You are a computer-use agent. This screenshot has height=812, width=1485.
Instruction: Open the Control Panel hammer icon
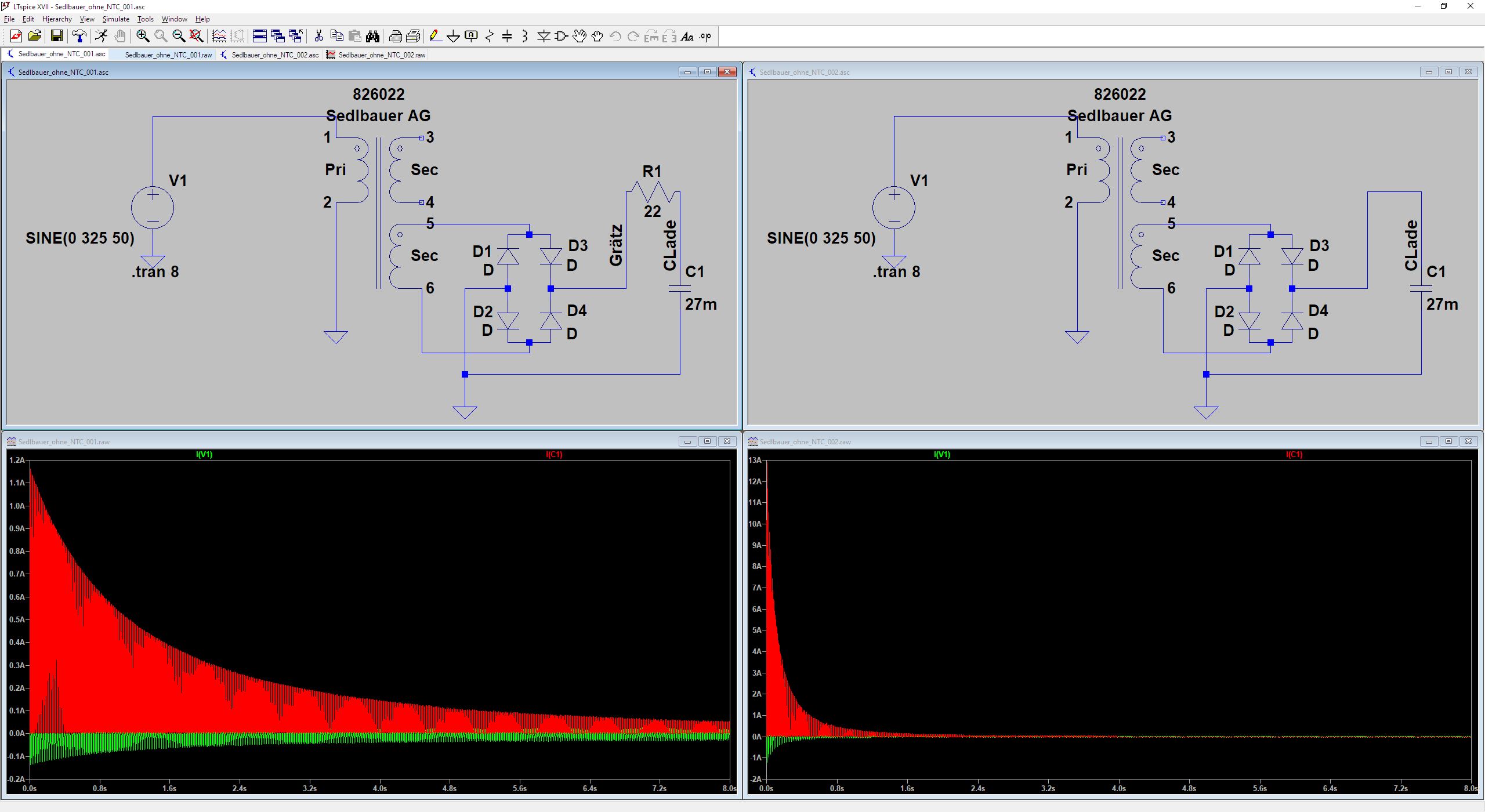[x=79, y=37]
